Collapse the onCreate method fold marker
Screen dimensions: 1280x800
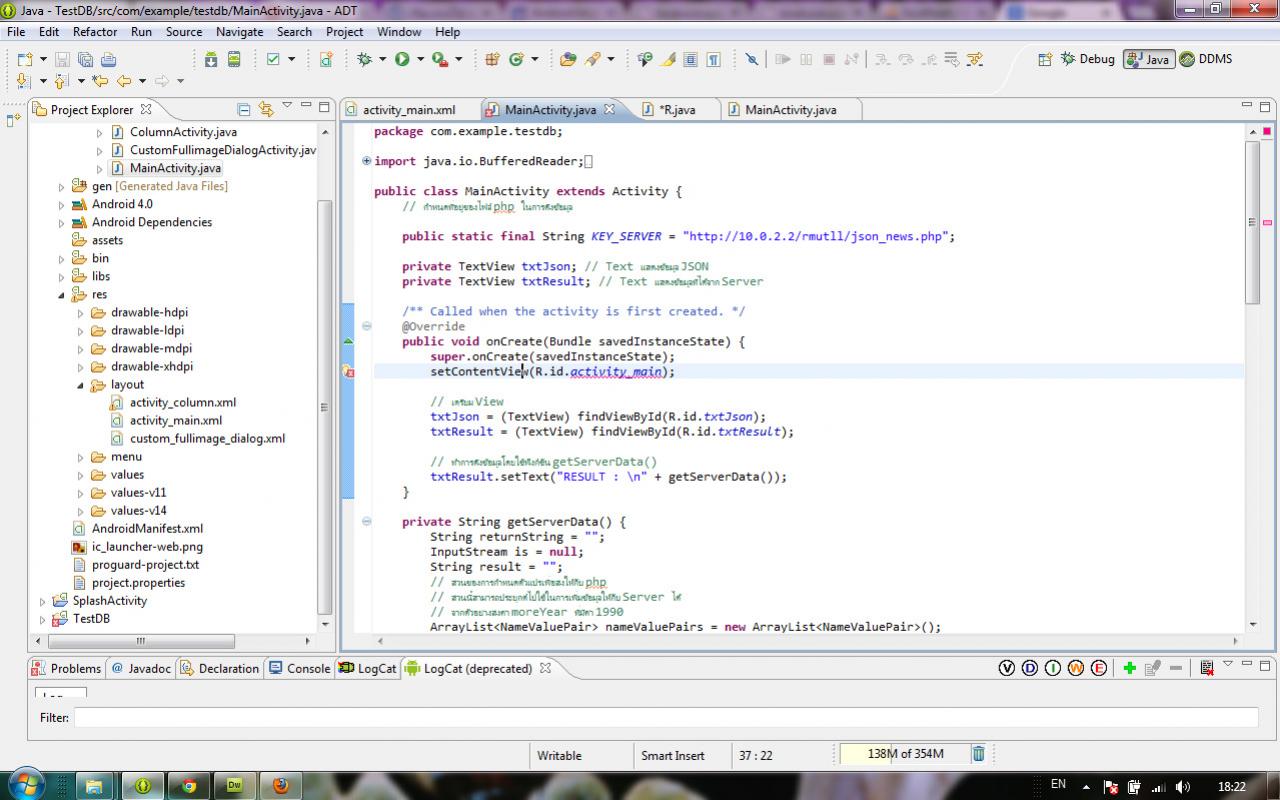[x=366, y=326]
